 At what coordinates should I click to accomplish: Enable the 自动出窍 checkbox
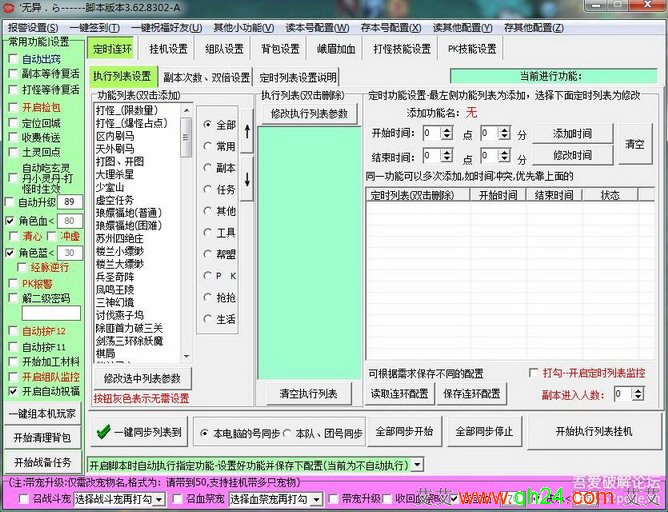click(12, 59)
